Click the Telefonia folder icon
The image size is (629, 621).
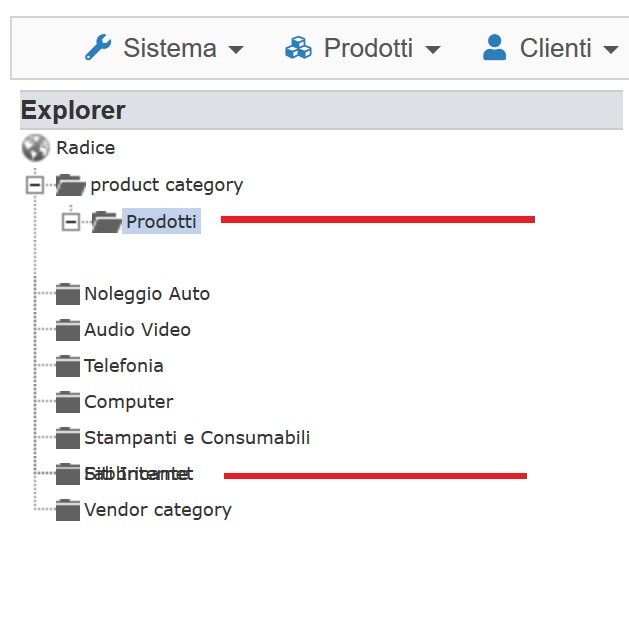(x=68, y=366)
